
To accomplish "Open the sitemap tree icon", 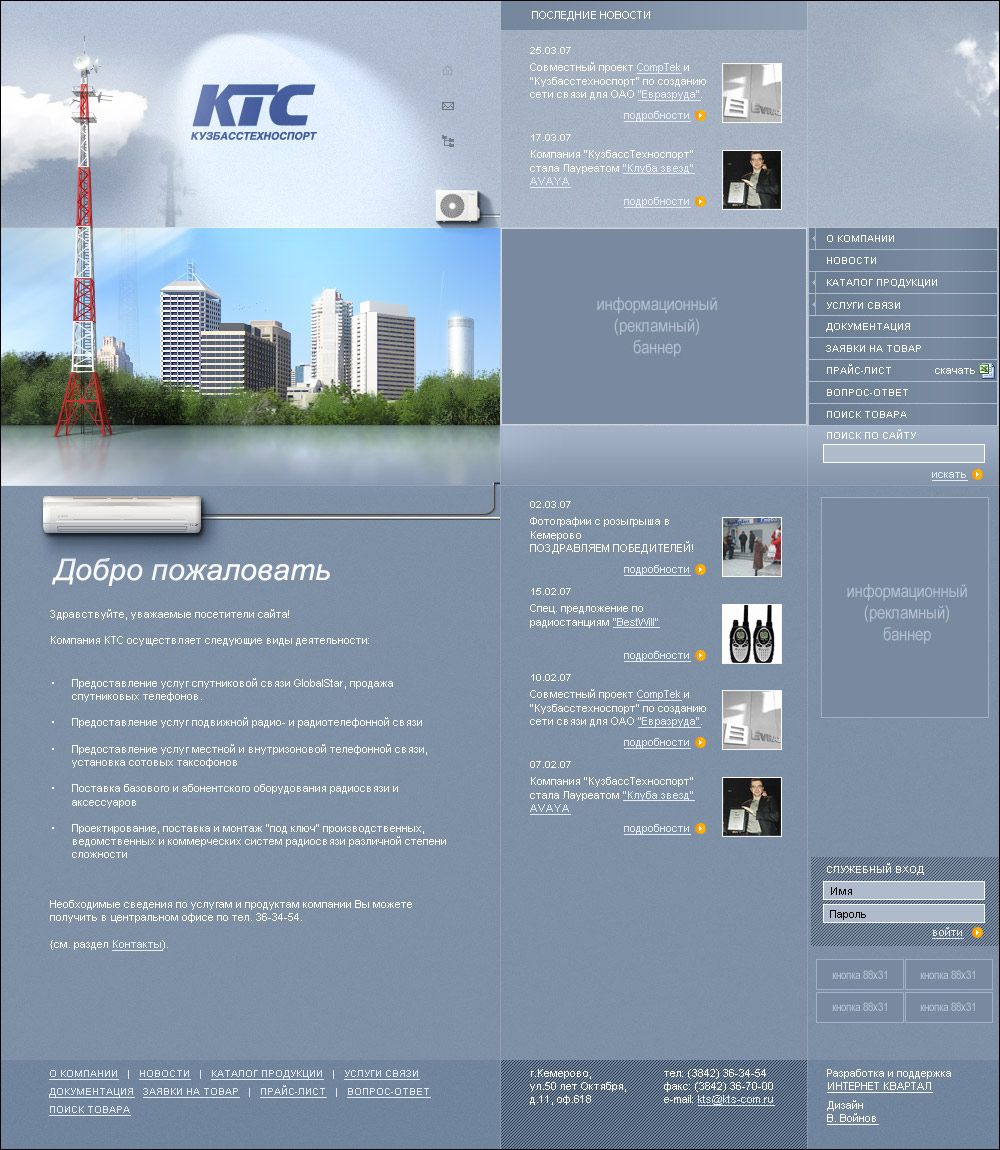I will 448,141.
